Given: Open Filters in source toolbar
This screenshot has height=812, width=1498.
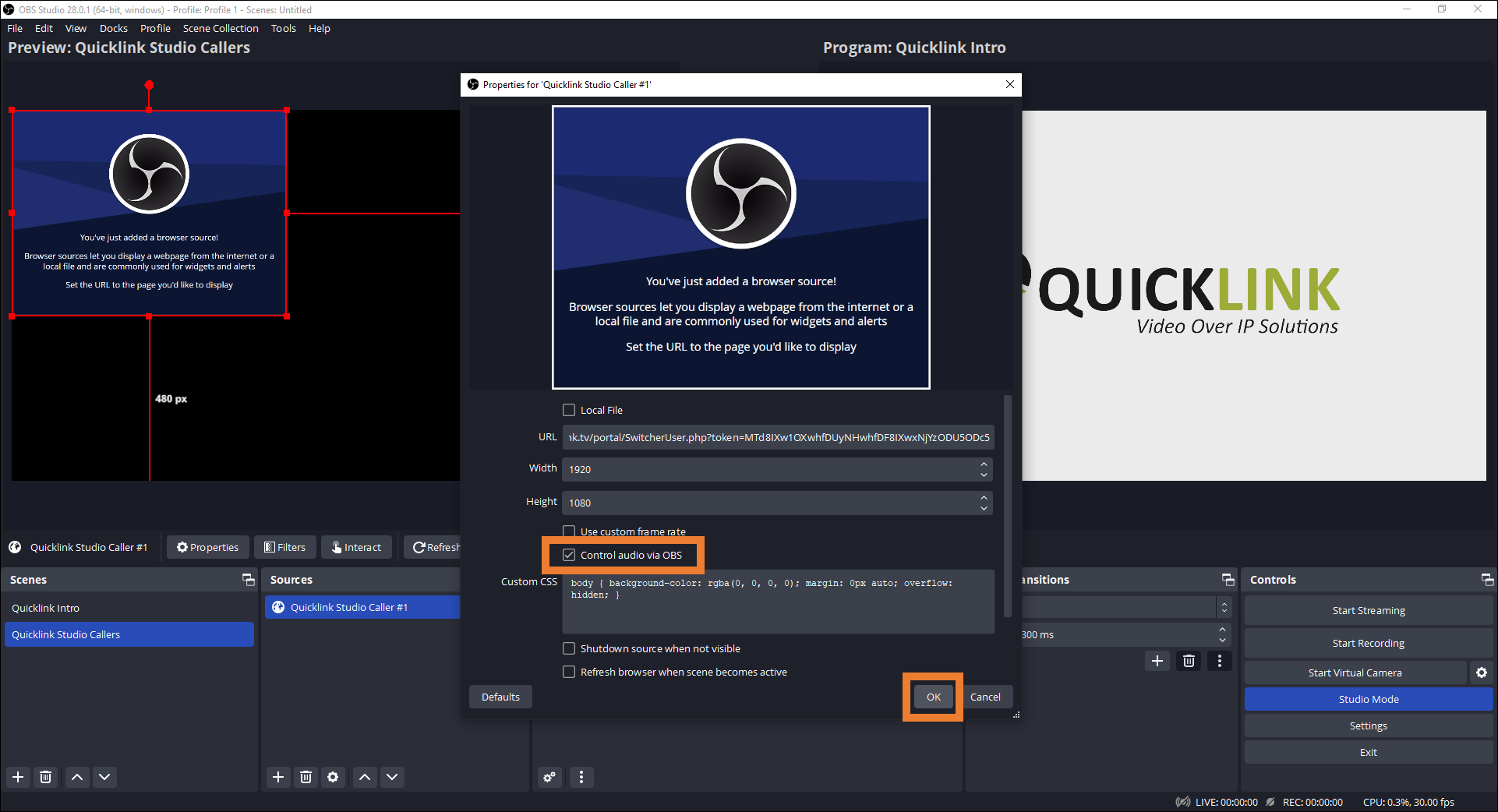Looking at the screenshot, I should pos(285,547).
